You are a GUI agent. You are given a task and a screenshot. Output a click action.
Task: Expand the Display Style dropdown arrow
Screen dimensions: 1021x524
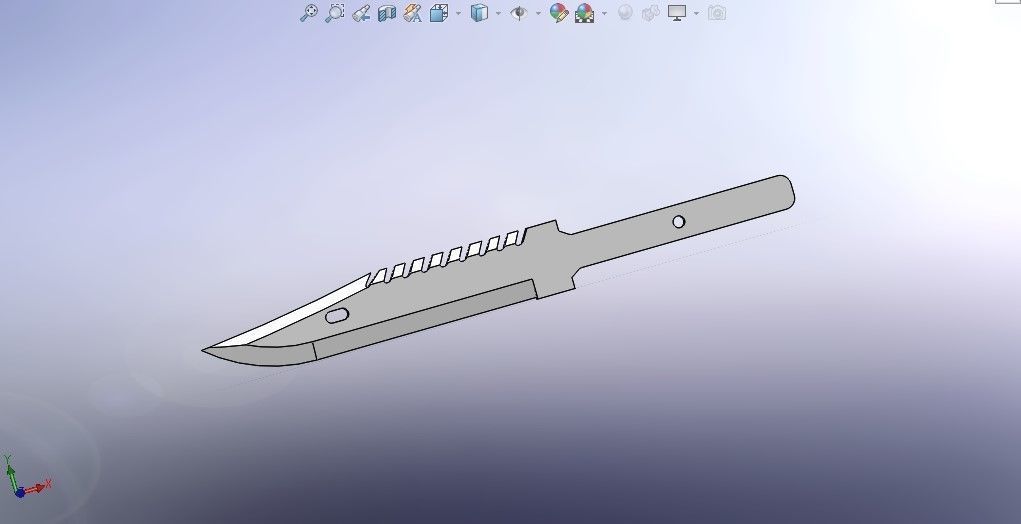click(498, 13)
